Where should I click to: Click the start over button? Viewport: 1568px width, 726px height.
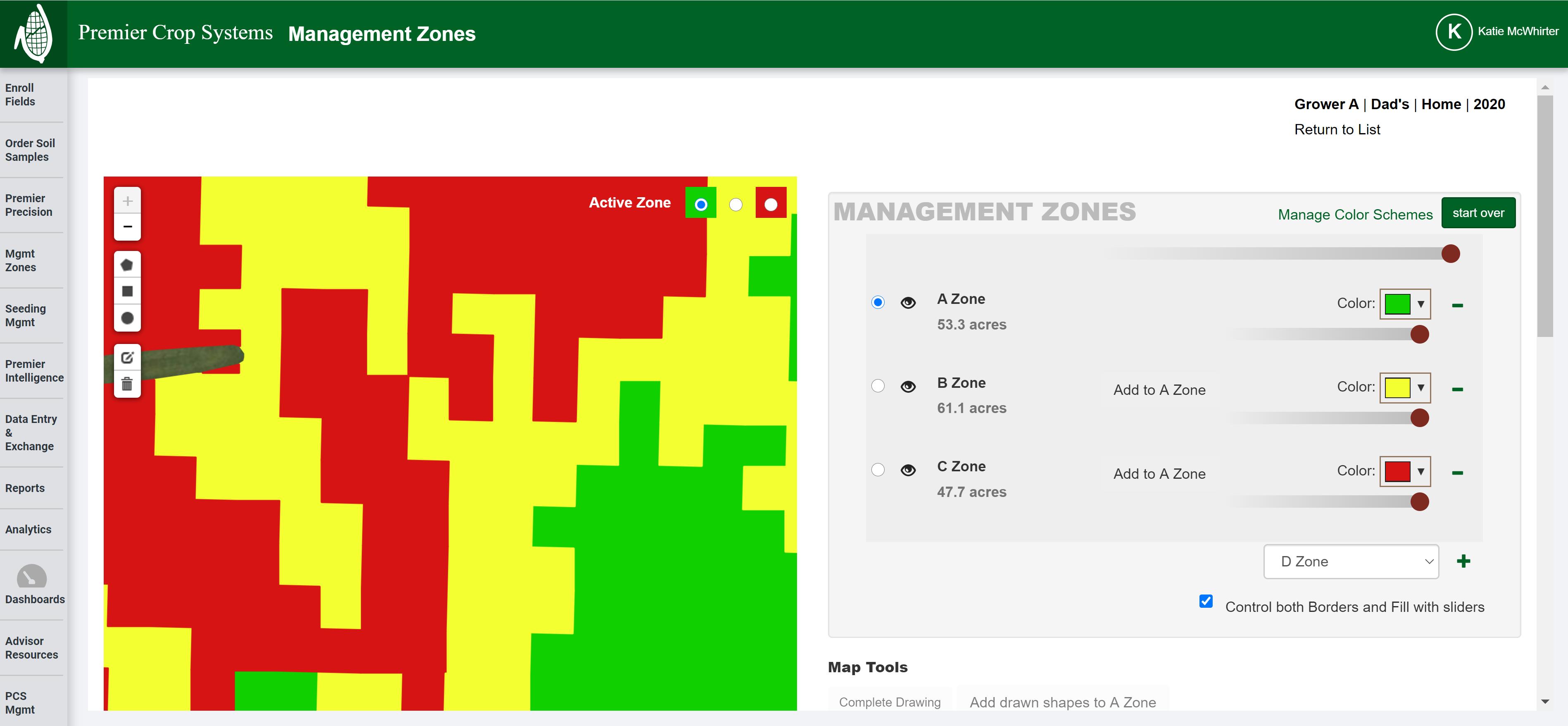click(1478, 213)
